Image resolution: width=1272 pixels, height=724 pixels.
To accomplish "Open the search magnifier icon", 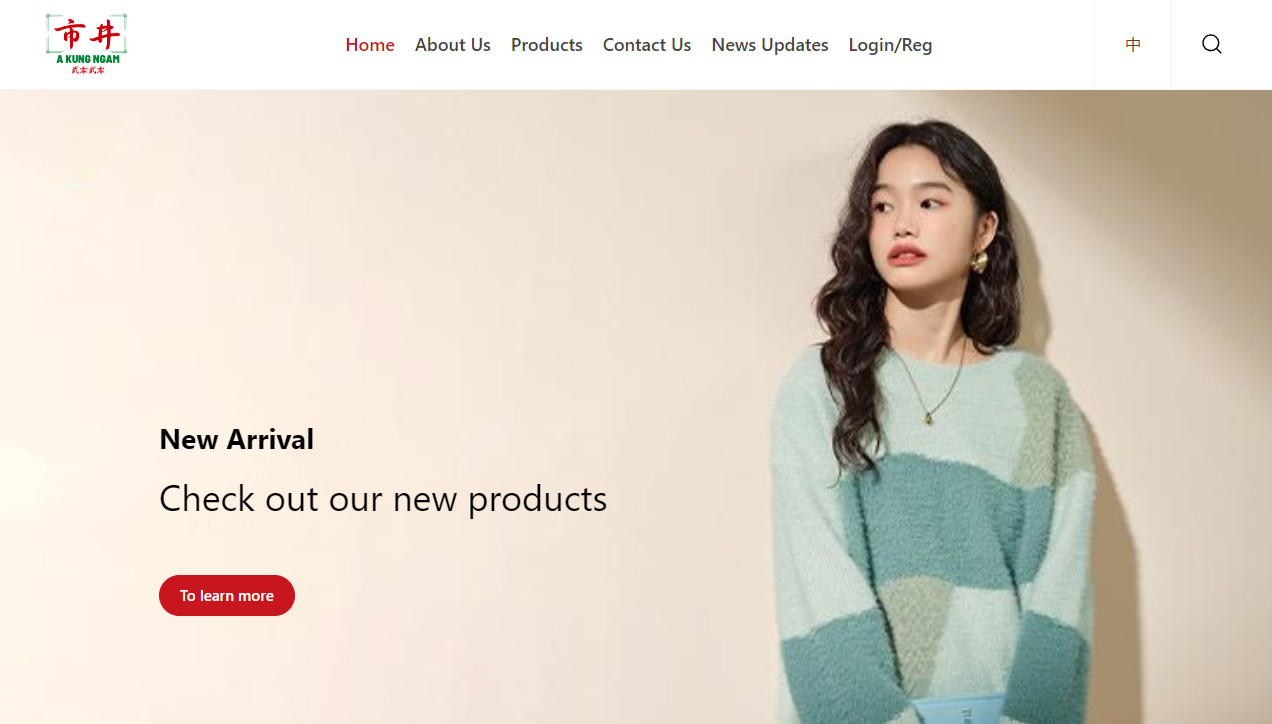I will (x=1212, y=44).
